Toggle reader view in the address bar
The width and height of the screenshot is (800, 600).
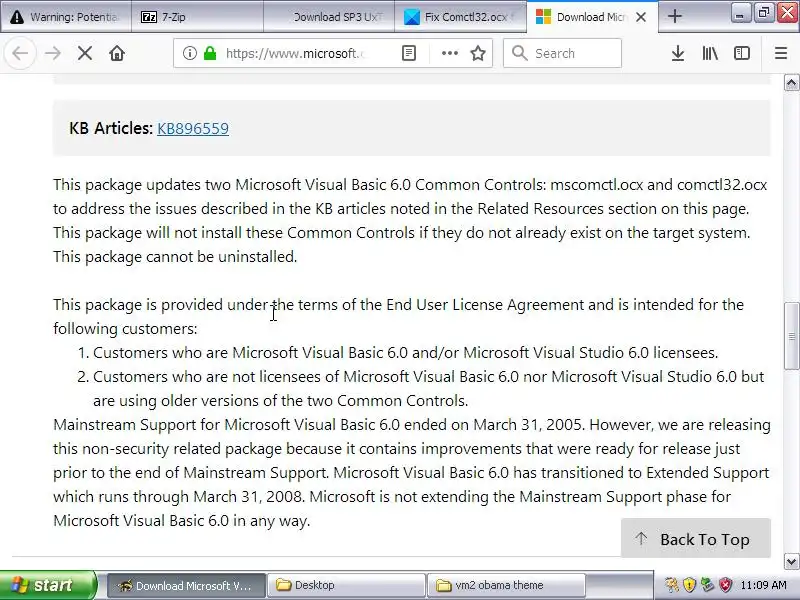(x=409, y=53)
